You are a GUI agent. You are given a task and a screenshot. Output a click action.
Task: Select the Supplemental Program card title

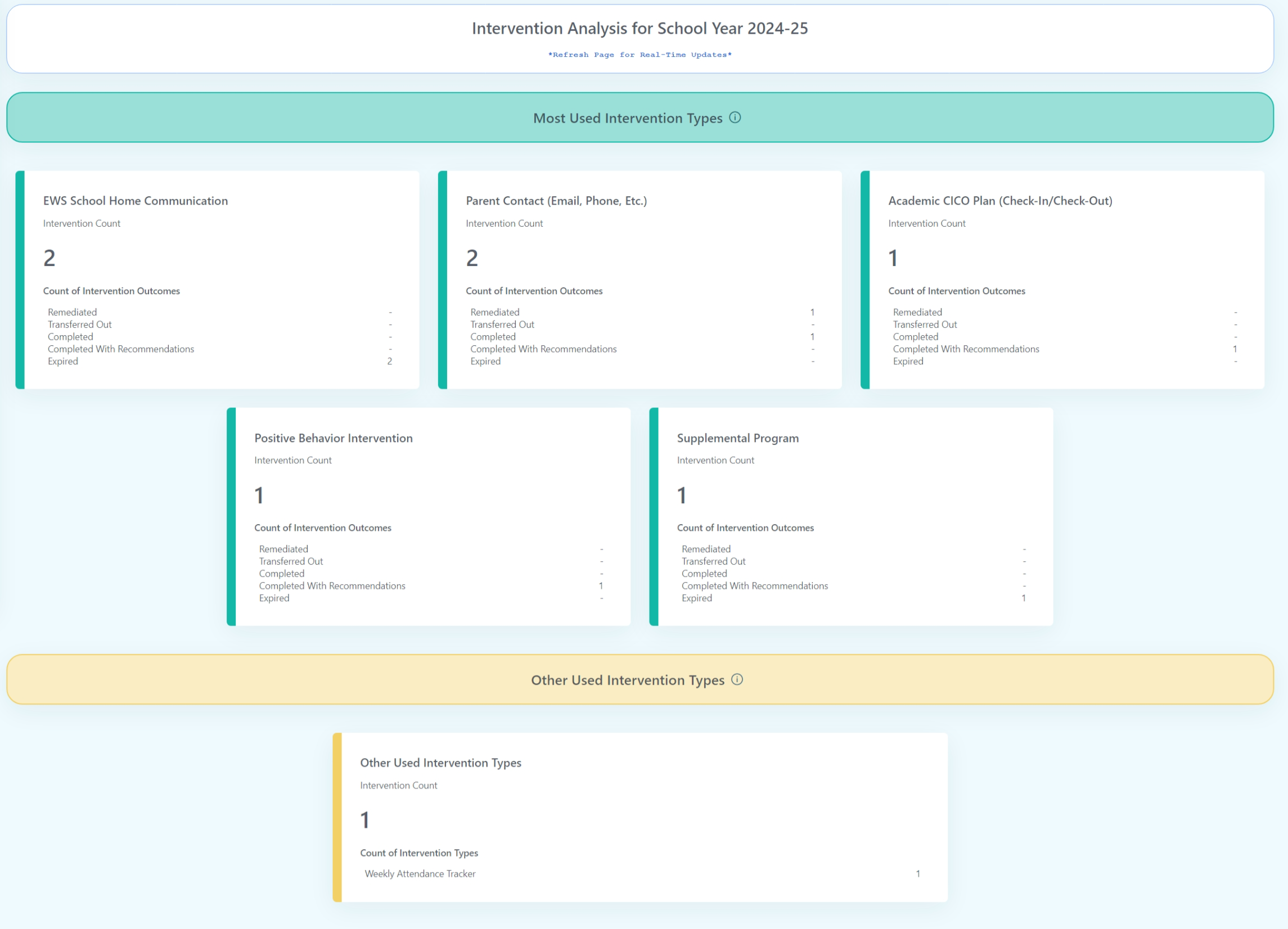(x=737, y=438)
